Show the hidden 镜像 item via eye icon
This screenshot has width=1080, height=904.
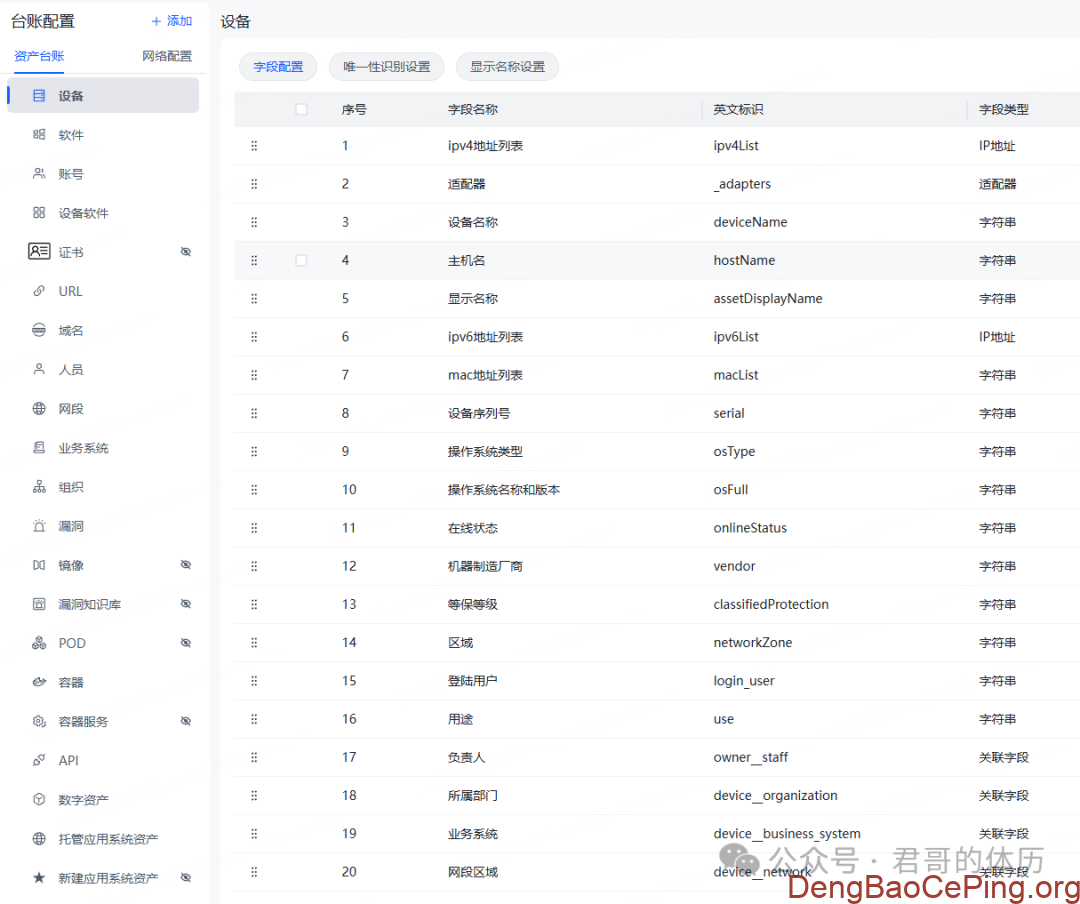pyautogui.click(x=185, y=565)
